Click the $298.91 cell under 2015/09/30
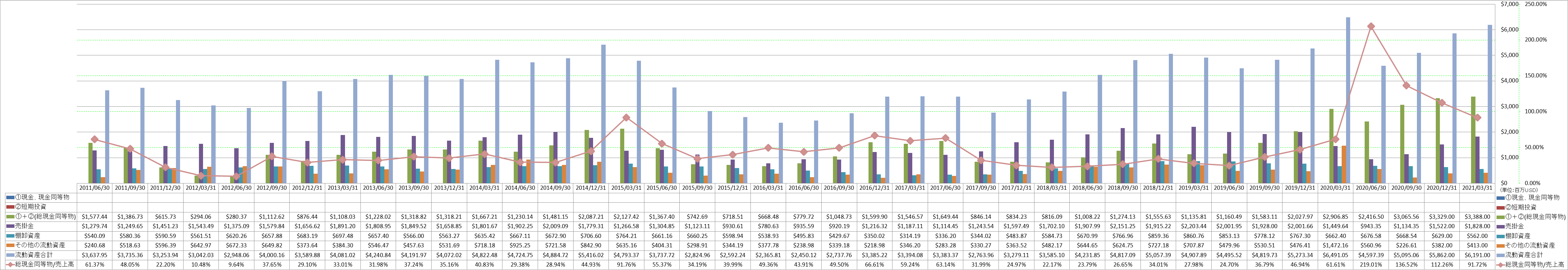The image size is (1568, 270). pyautogui.click(x=698, y=246)
